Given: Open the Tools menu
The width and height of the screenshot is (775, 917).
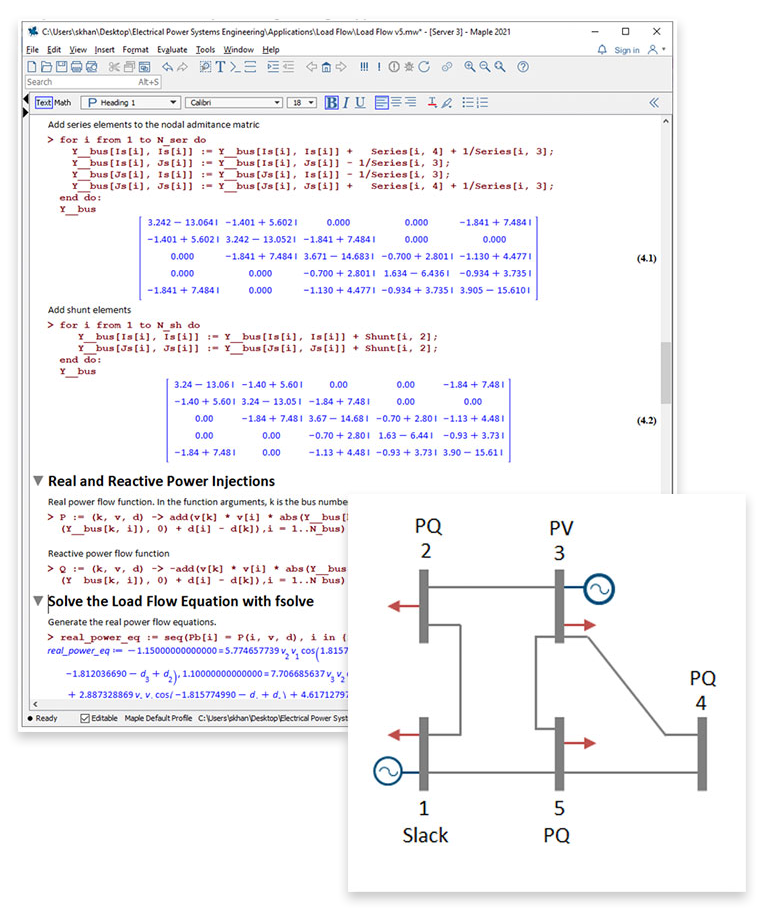Looking at the screenshot, I should pyautogui.click(x=205, y=50).
